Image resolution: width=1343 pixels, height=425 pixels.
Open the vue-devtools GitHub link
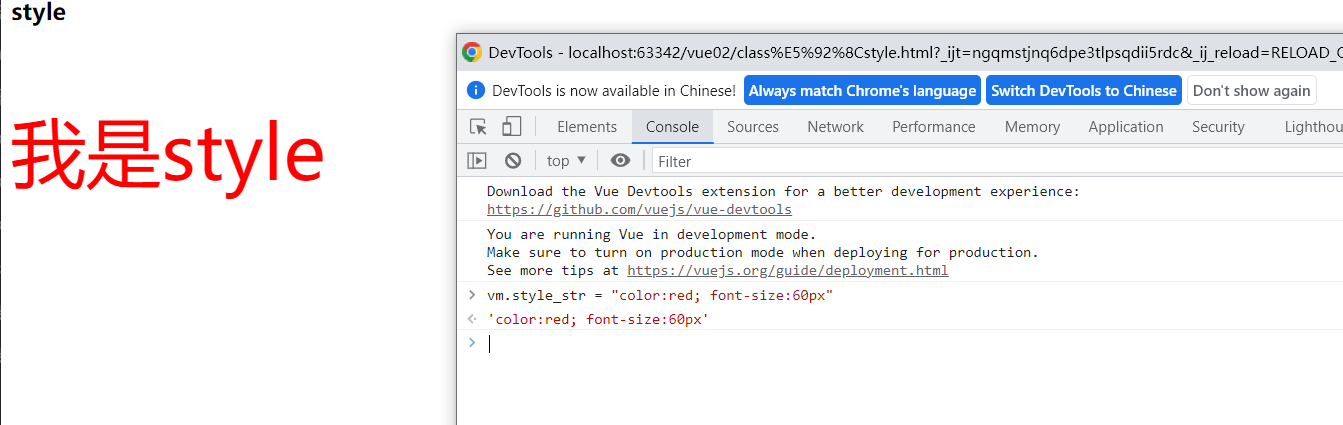[639, 210]
